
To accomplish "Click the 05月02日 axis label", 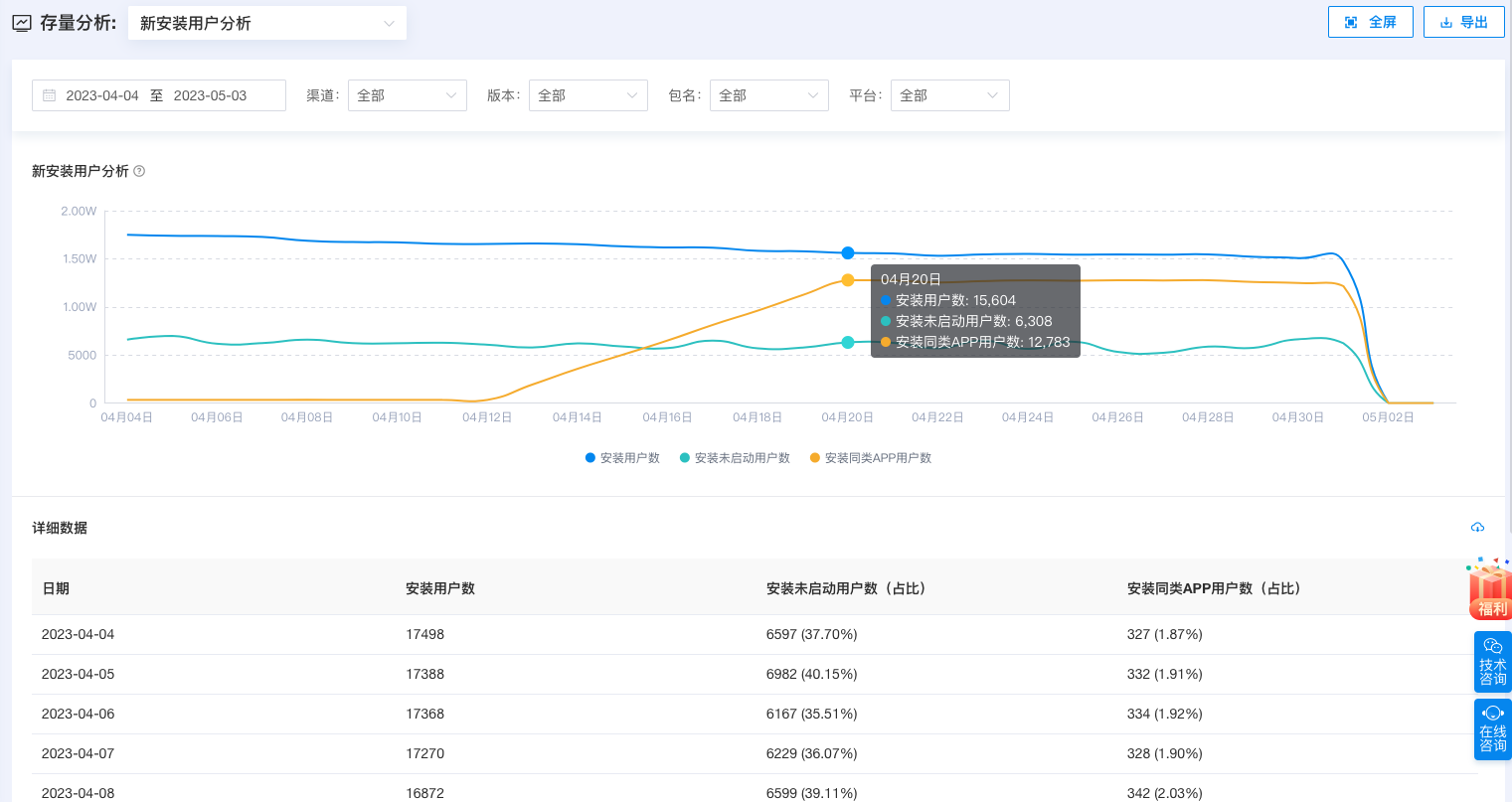I will point(1388,417).
